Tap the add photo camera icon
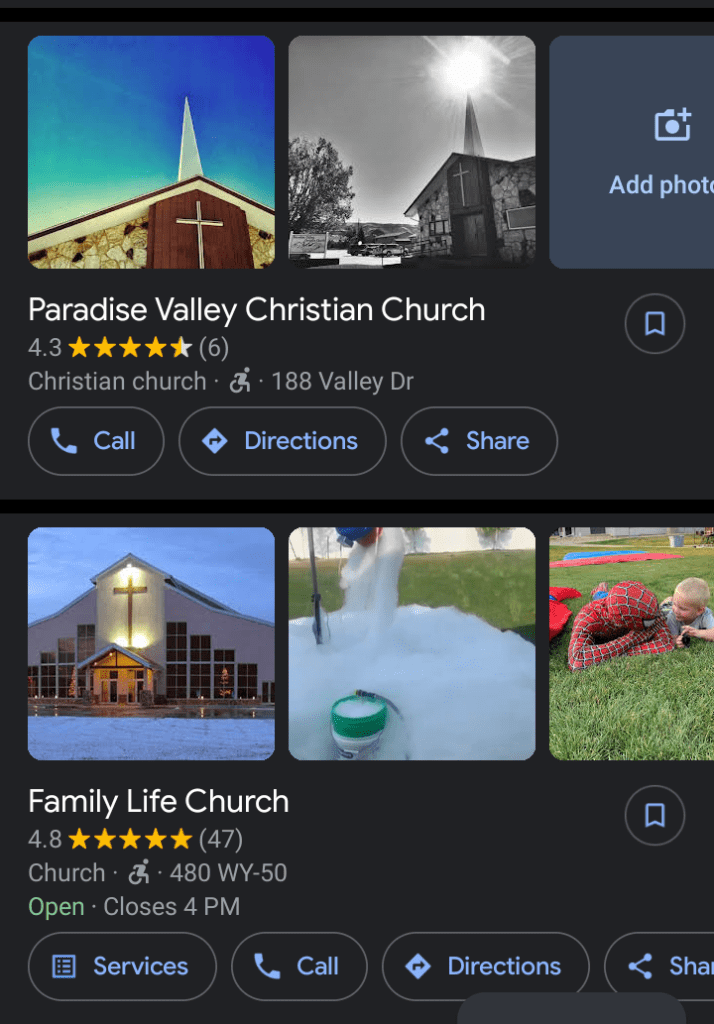 pos(672,125)
